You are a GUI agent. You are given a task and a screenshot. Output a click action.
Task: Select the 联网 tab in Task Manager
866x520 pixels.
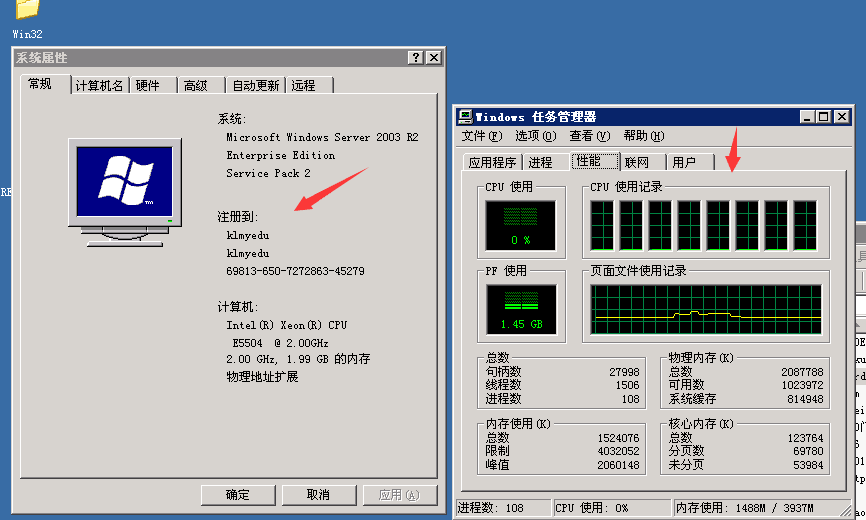click(637, 162)
